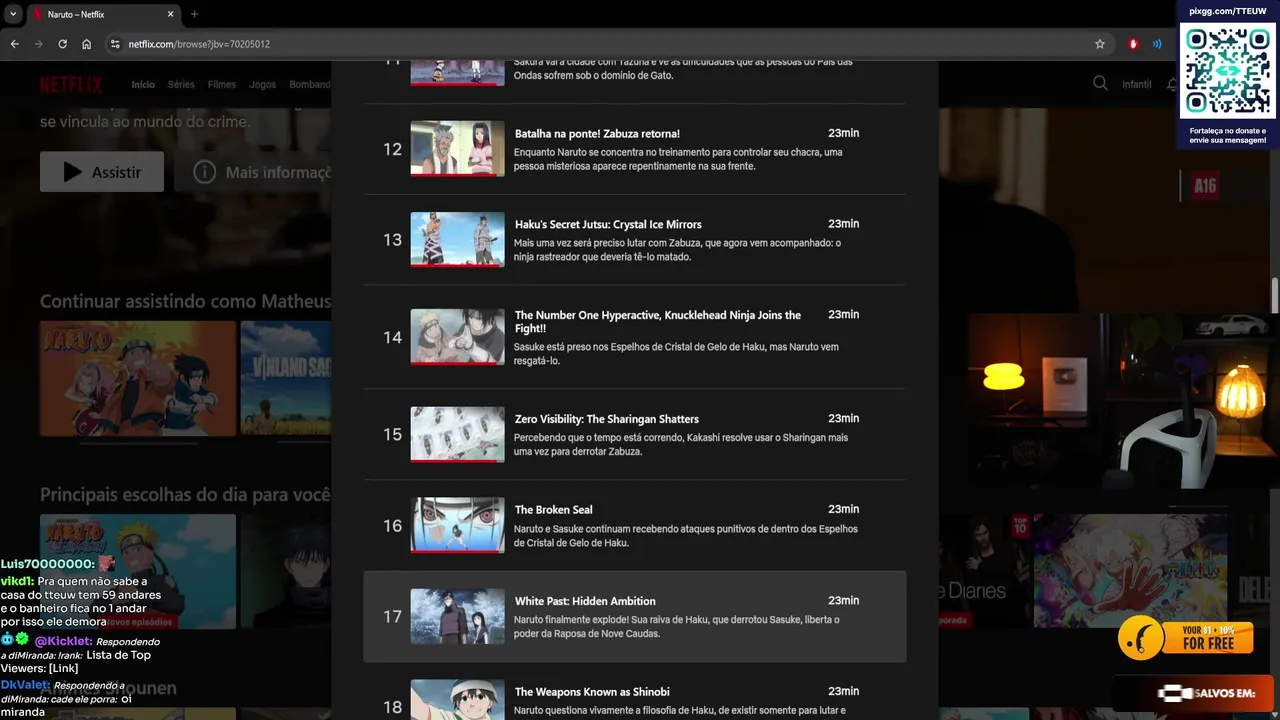This screenshot has height=720, width=1280.
Task: Play episode 12 thumbnail
Action: coord(457,148)
